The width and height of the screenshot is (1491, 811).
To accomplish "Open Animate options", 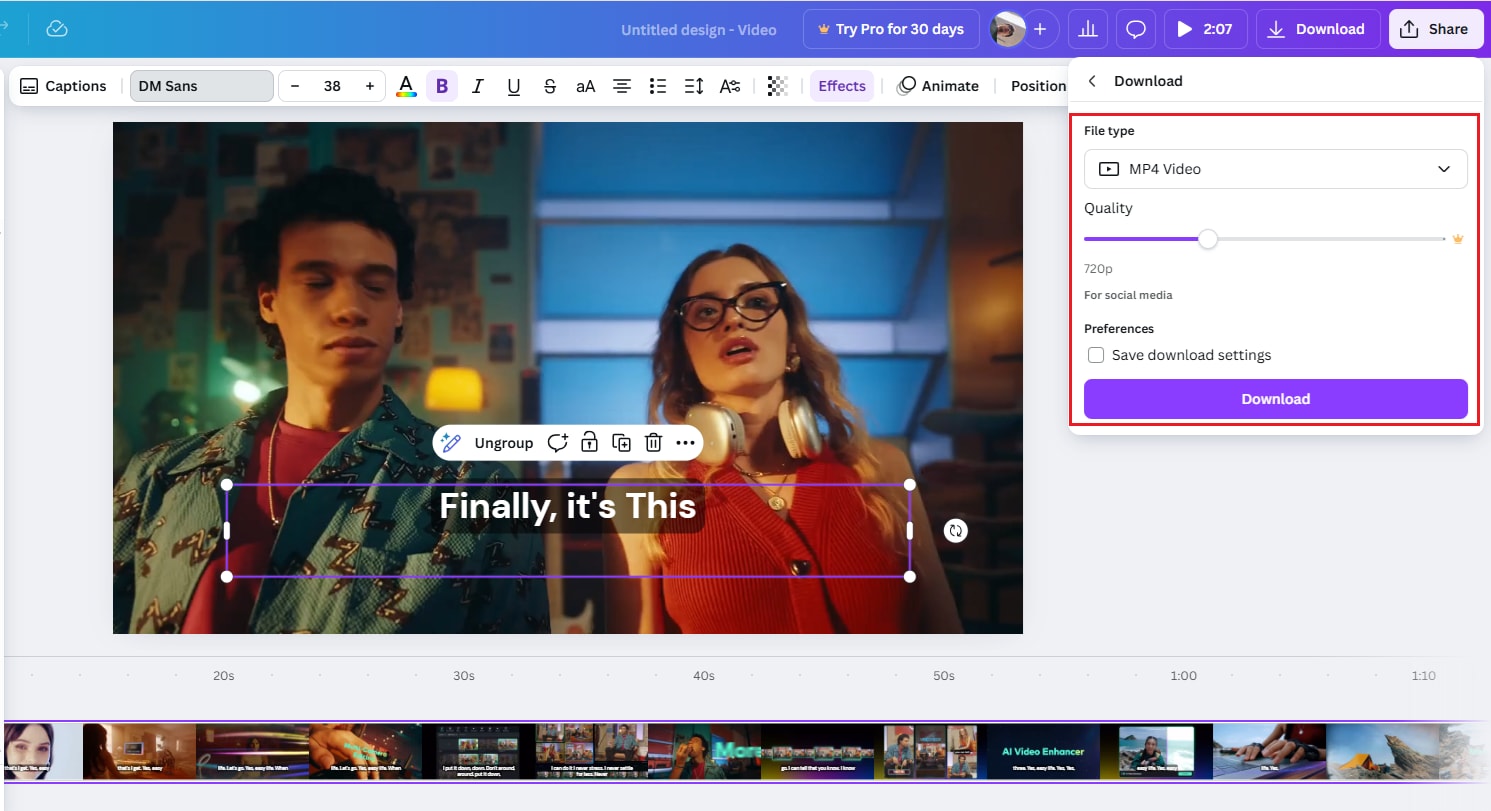I will (938, 86).
